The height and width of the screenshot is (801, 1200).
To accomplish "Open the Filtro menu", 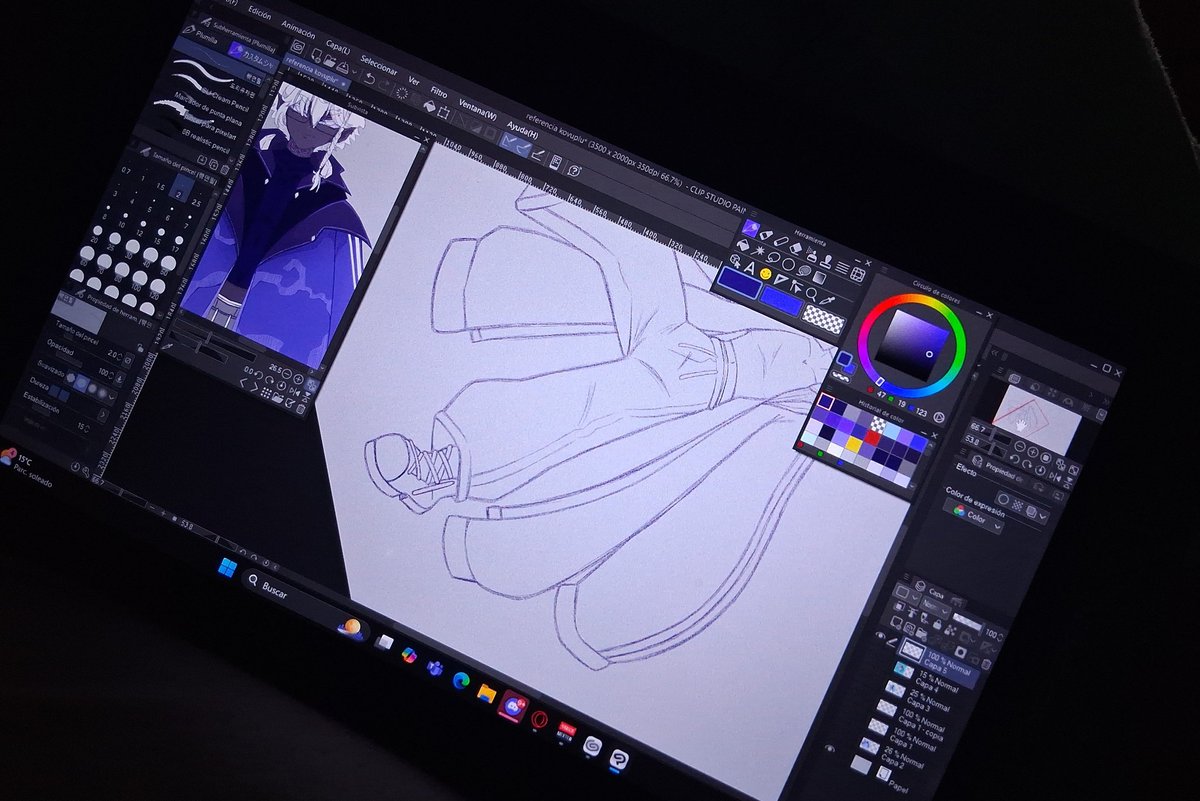I will coord(439,92).
